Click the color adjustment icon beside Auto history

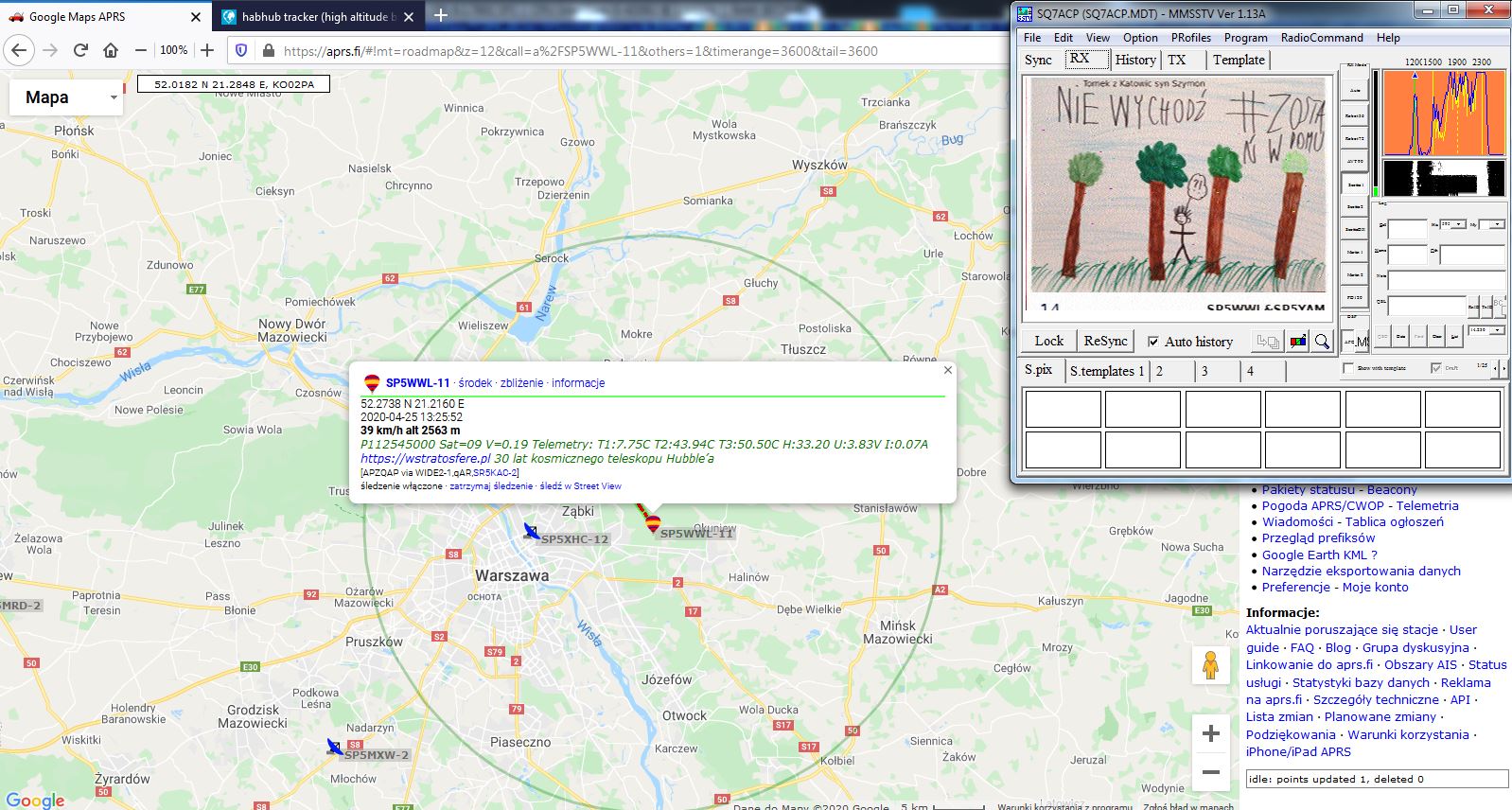pyautogui.click(x=1298, y=342)
